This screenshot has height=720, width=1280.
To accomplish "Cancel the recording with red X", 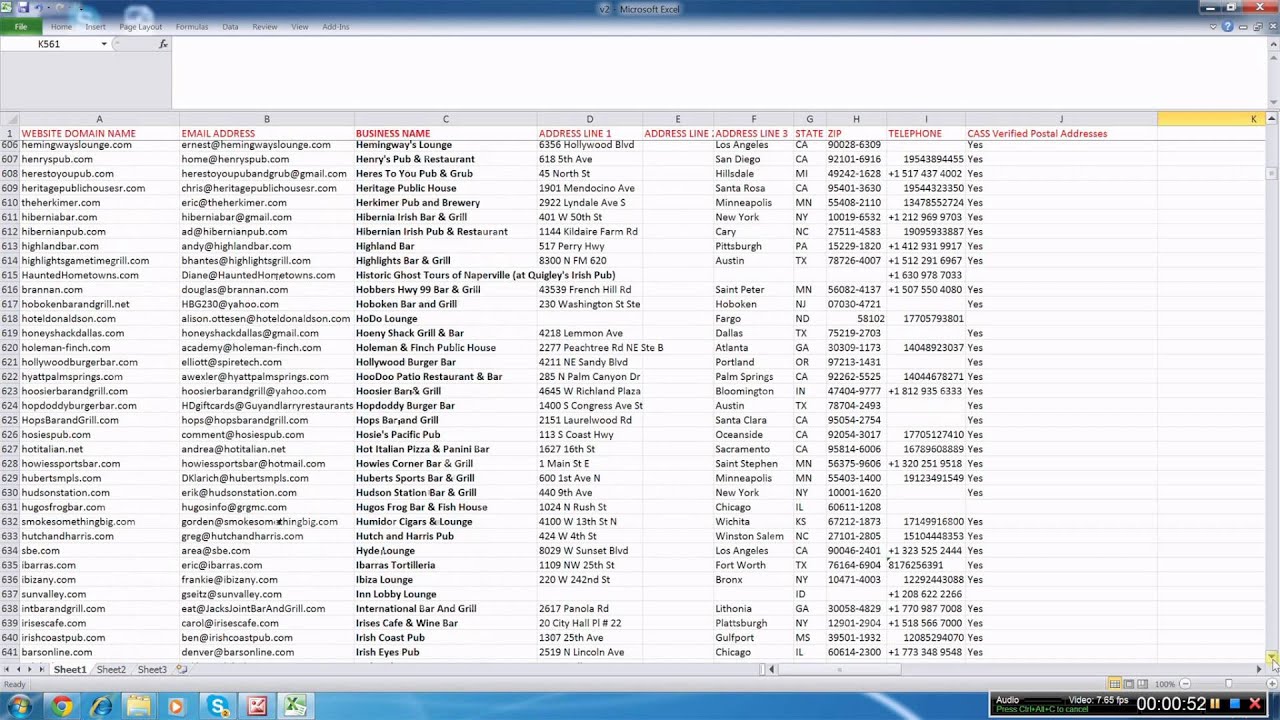I will tap(1256, 704).
